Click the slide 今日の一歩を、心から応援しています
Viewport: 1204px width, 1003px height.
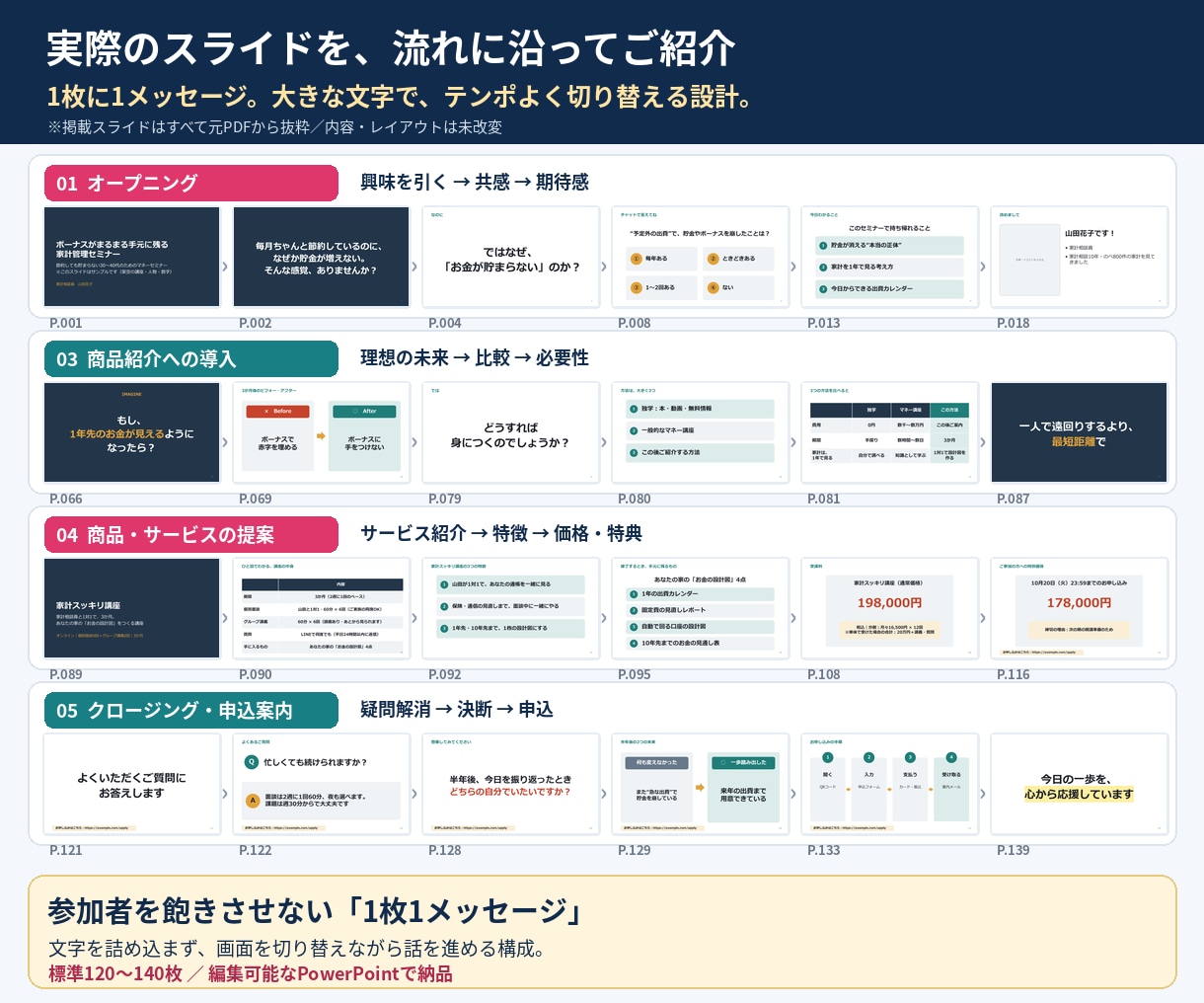point(1080,784)
